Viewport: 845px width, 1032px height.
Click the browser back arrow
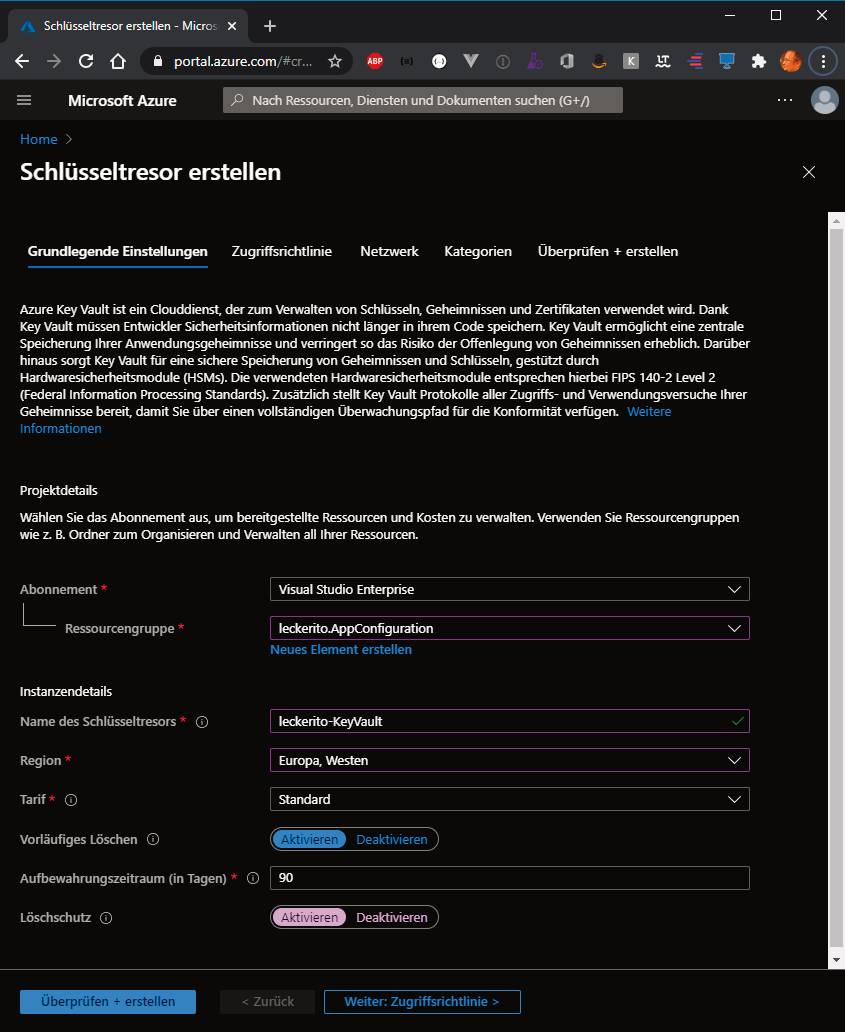click(22, 61)
